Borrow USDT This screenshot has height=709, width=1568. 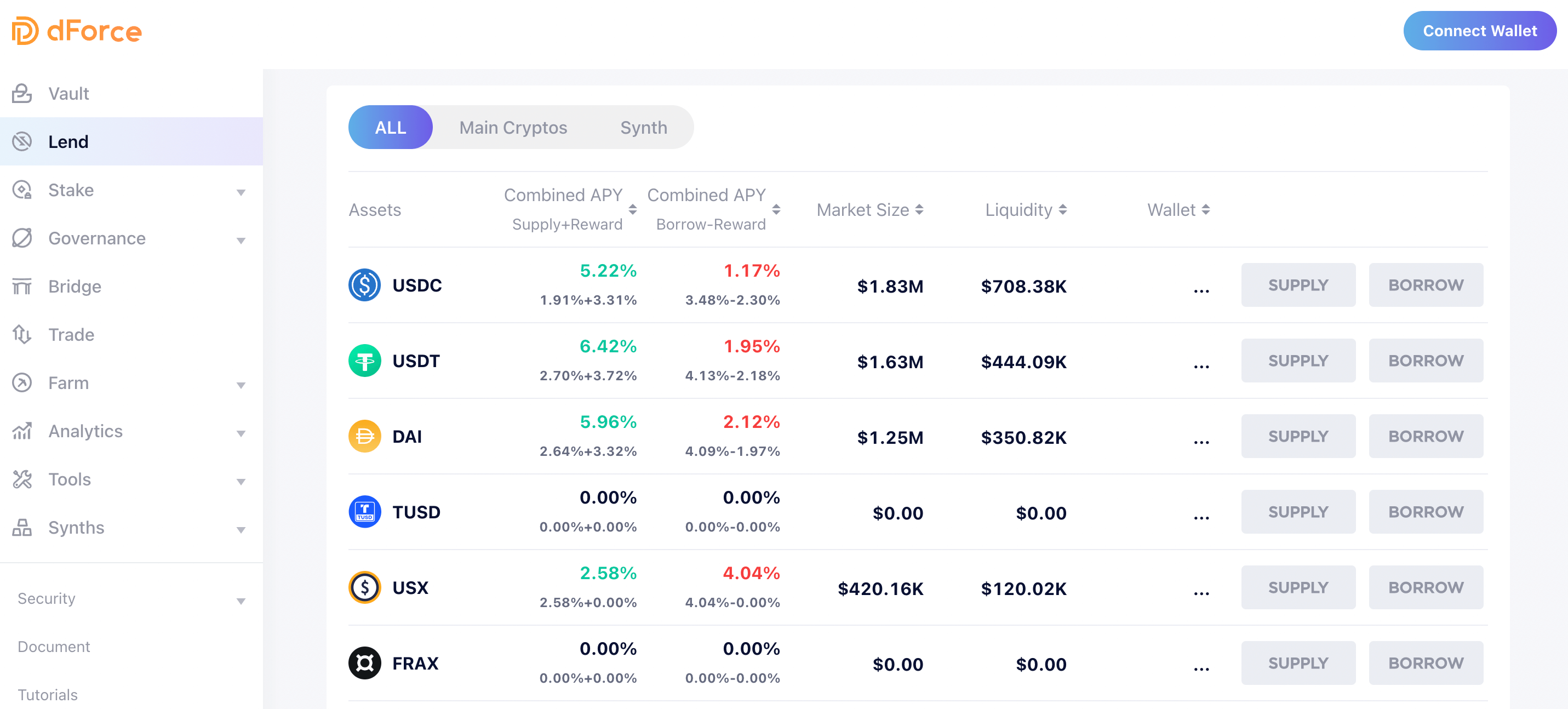1426,361
